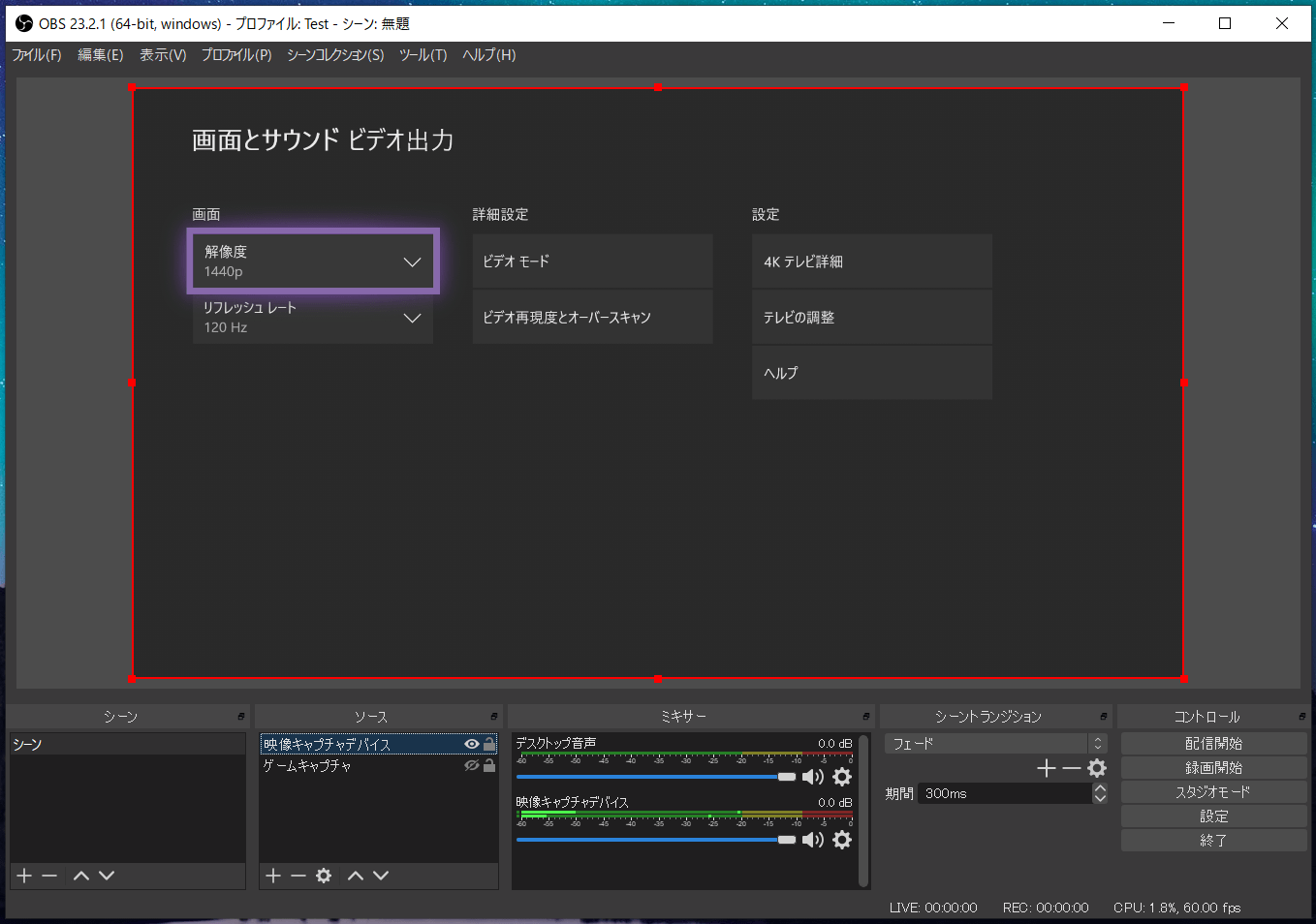
Task: Mute the デスクトップ音声 speaker icon
Action: (813, 777)
